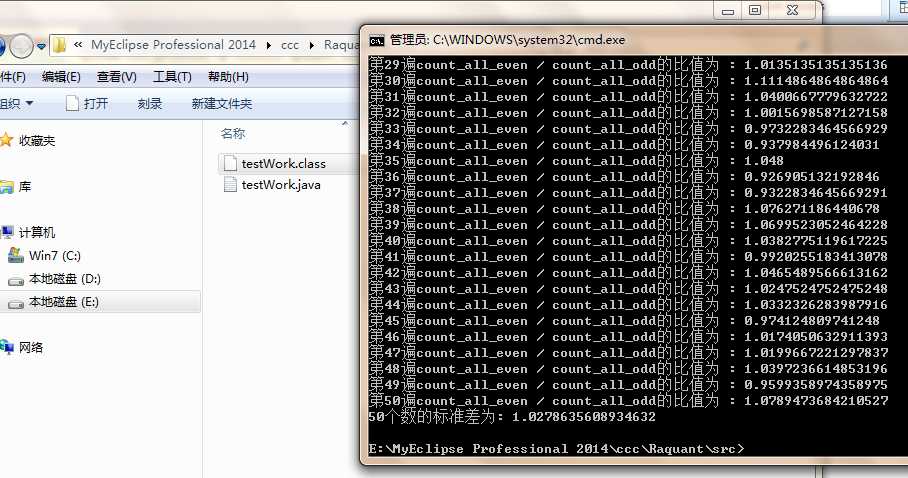Screen dimensions: 908x478
Task: Click the value 0.937984496124031 on line 第34遍
Action: pyautogui.click(x=811, y=144)
